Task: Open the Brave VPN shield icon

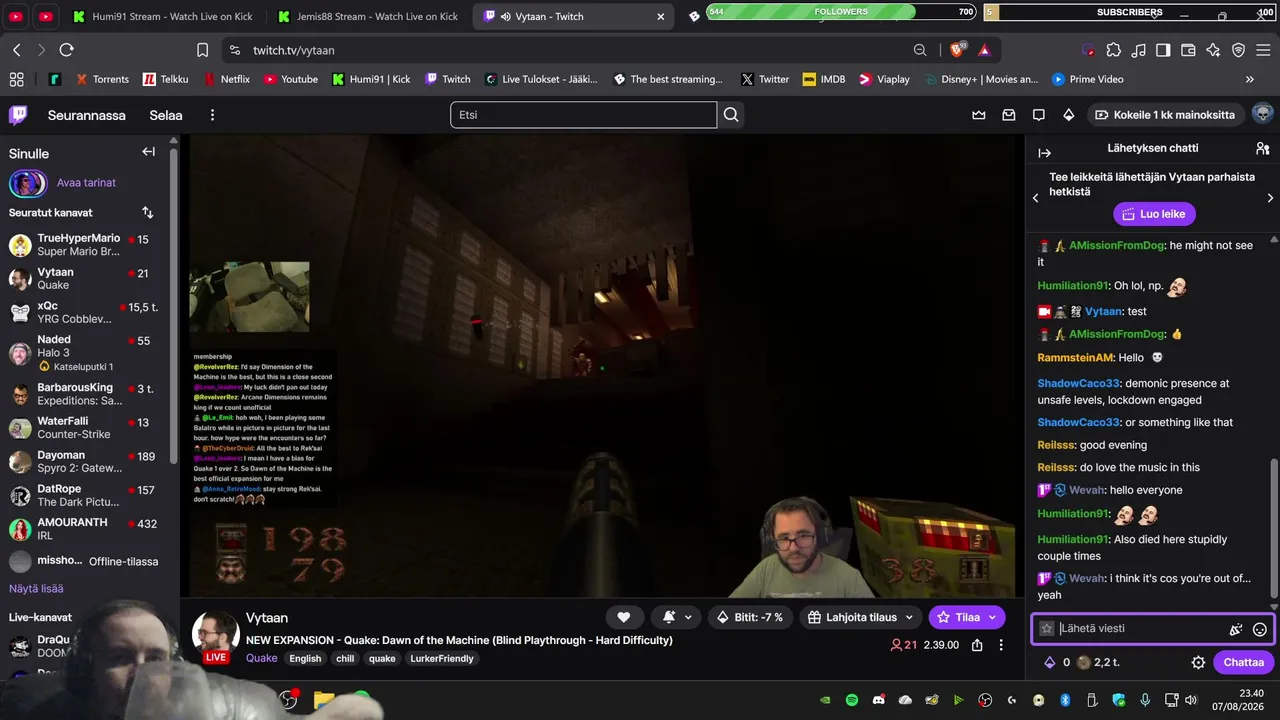Action: click(1238, 50)
